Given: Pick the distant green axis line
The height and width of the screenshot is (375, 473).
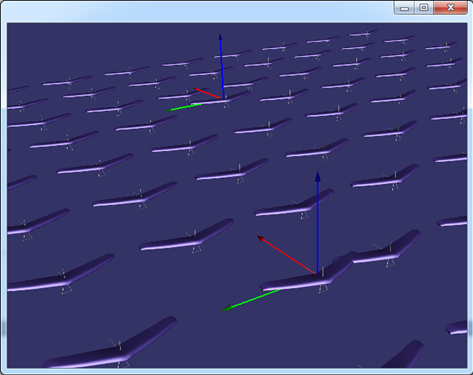Looking at the screenshot, I should (x=183, y=107).
